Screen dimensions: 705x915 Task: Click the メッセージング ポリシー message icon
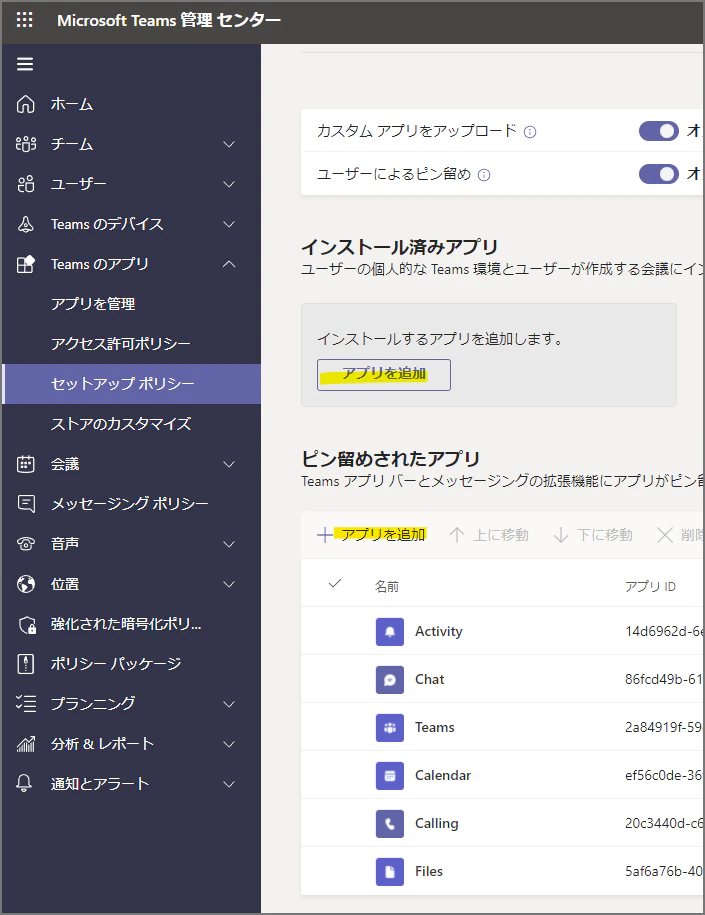tap(25, 504)
